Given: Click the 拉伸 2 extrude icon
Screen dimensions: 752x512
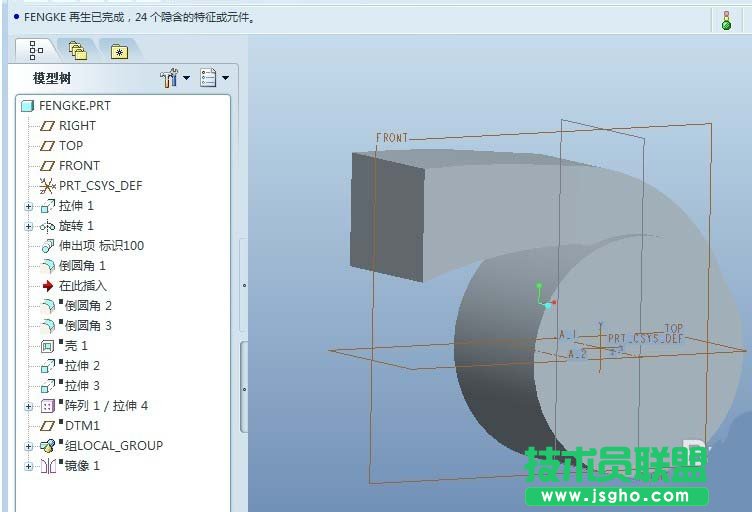Looking at the screenshot, I should click(x=47, y=366).
